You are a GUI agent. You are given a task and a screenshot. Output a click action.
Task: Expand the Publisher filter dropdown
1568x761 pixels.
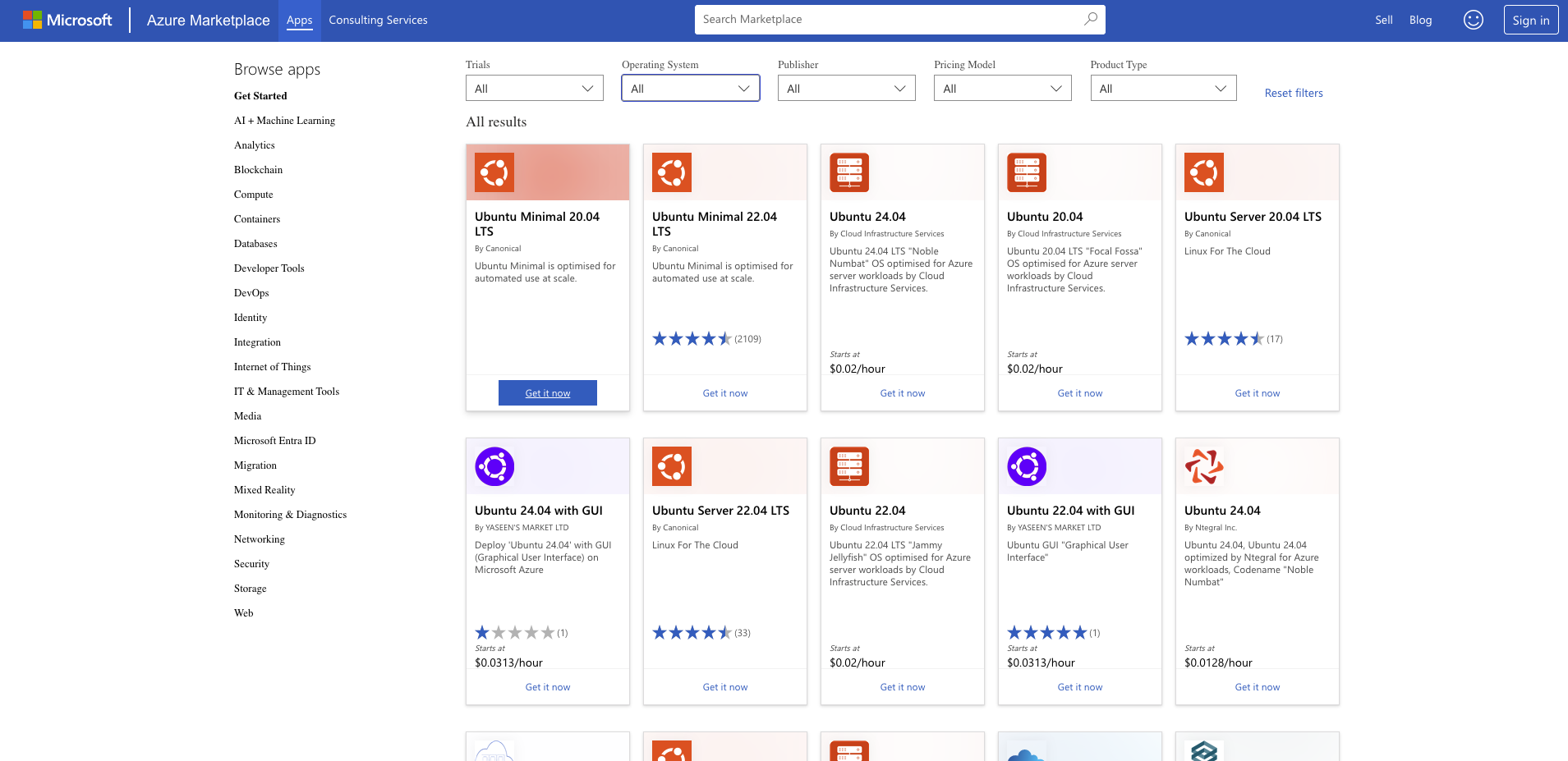point(847,88)
